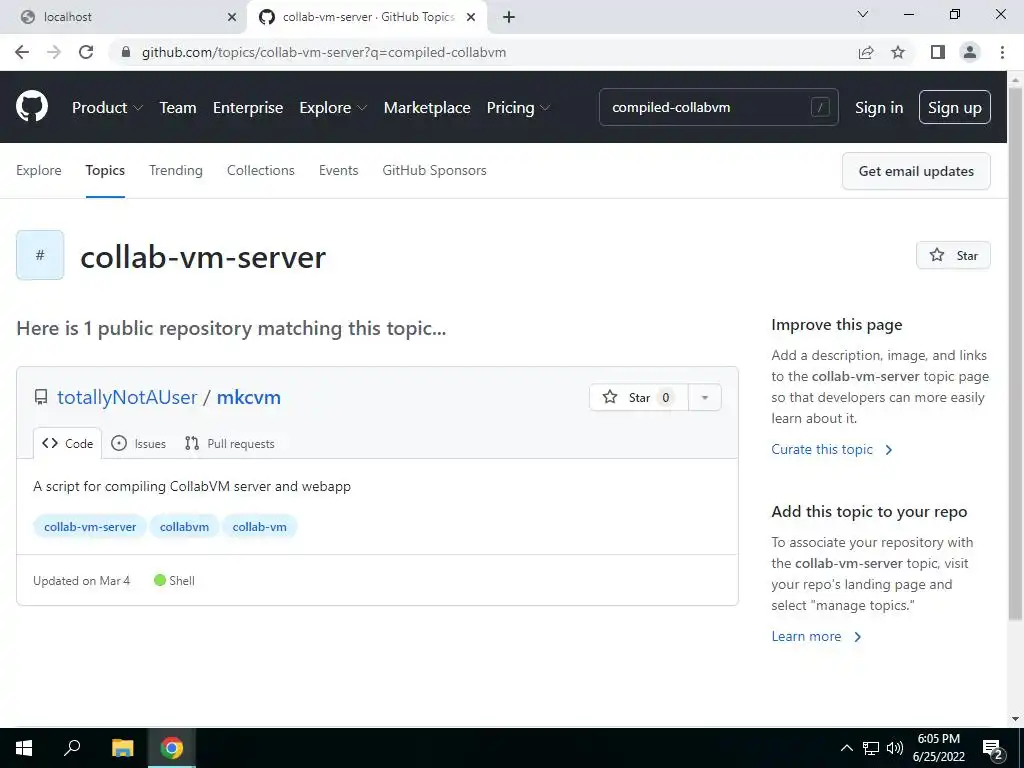Viewport: 1024px width, 768px height.
Task: Open network status tray icon
Action: (x=871, y=748)
